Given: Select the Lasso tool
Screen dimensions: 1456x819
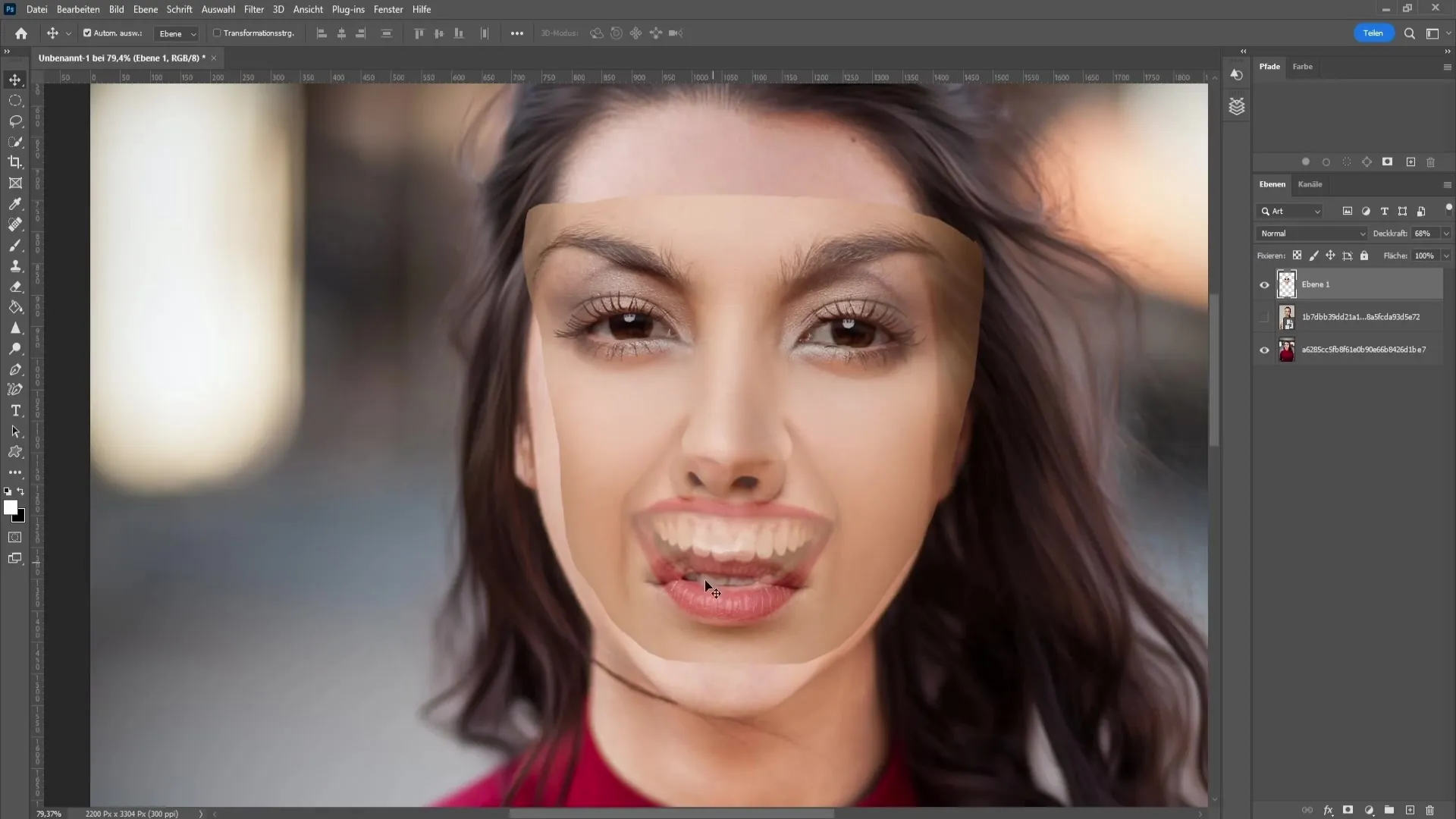Looking at the screenshot, I should 15,120.
